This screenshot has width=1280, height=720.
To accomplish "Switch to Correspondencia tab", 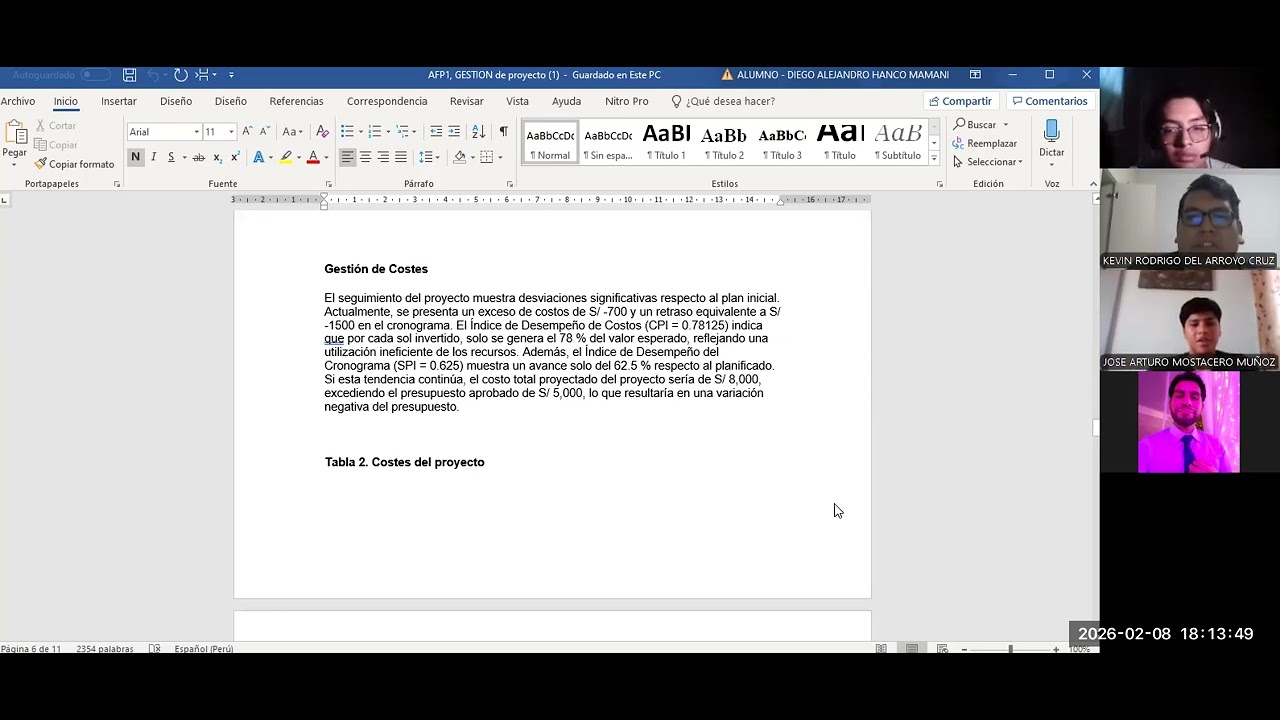I will pyautogui.click(x=387, y=101).
